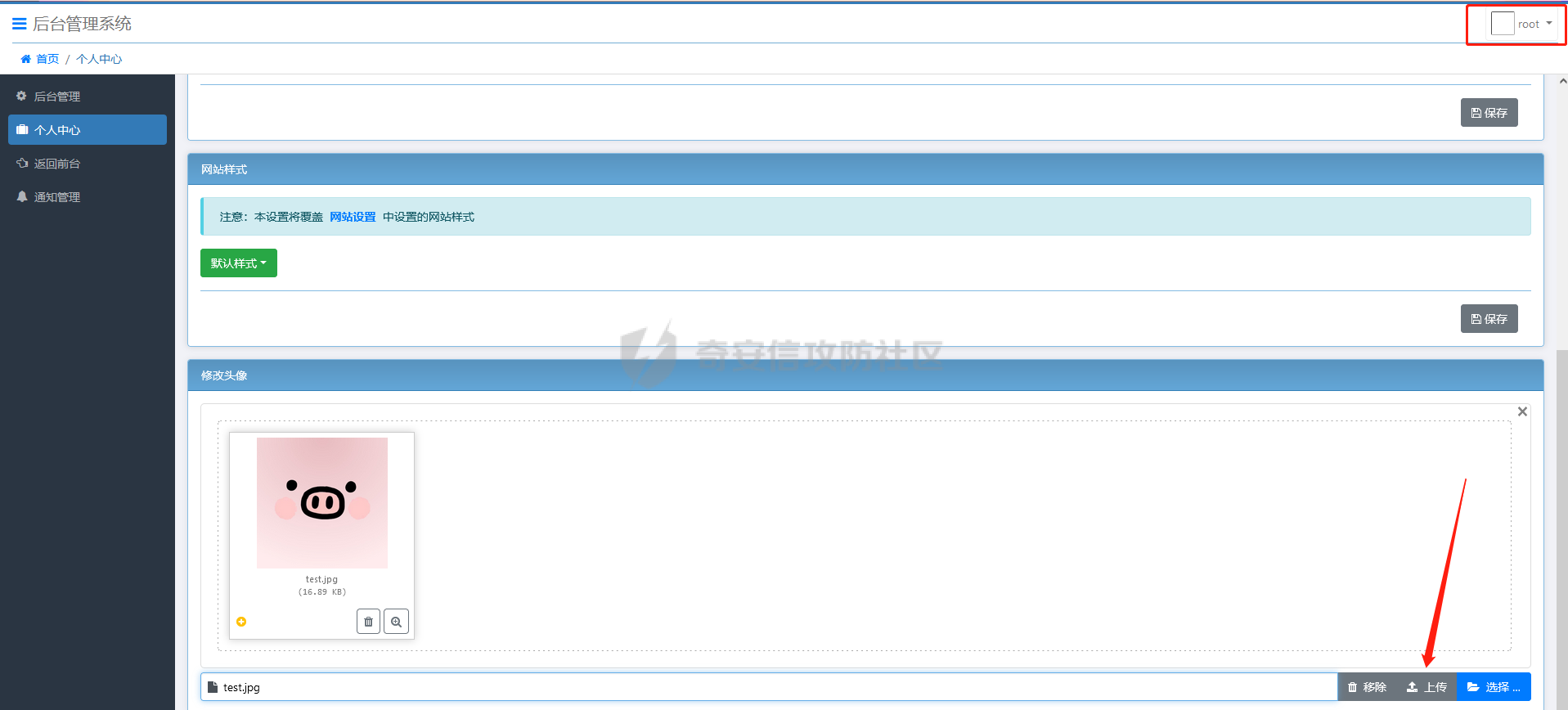Close the file preview with X icon
The image size is (1568, 710).
pyautogui.click(x=1522, y=411)
